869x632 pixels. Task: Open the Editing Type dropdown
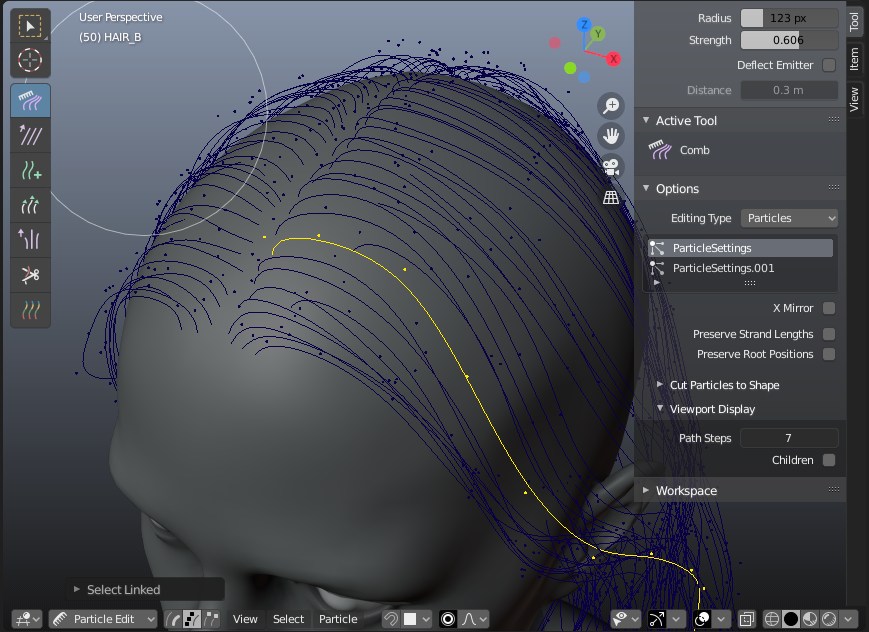pyautogui.click(x=789, y=218)
